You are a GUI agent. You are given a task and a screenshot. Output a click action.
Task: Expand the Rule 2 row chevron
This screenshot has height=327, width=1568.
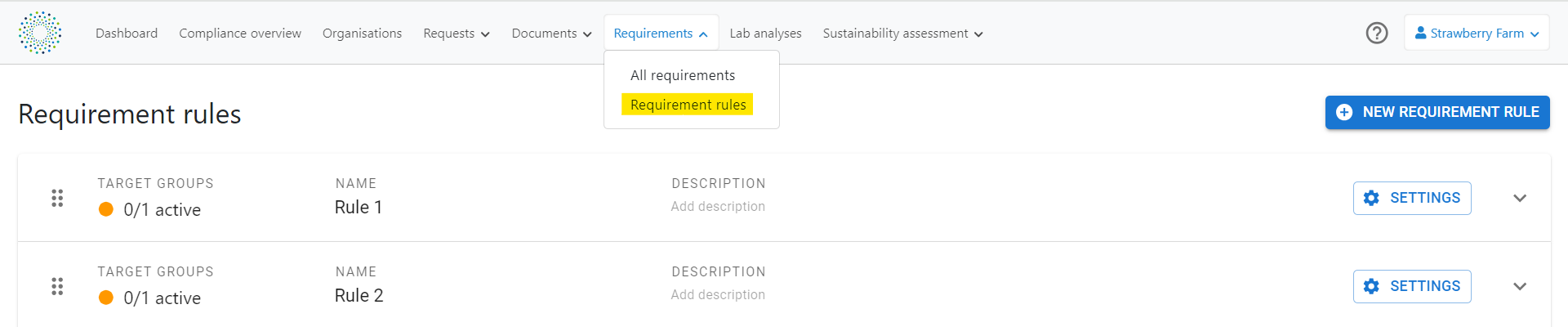coord(1520,286)
